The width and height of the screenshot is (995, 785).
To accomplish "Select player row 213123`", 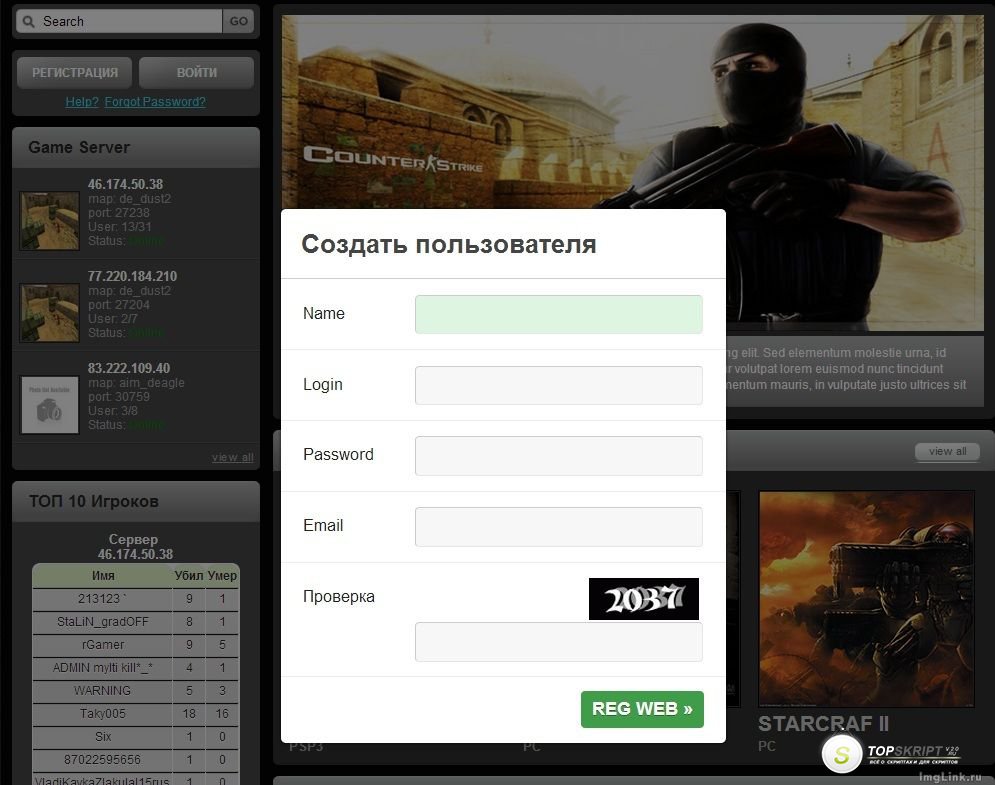I will coord(136,598).
